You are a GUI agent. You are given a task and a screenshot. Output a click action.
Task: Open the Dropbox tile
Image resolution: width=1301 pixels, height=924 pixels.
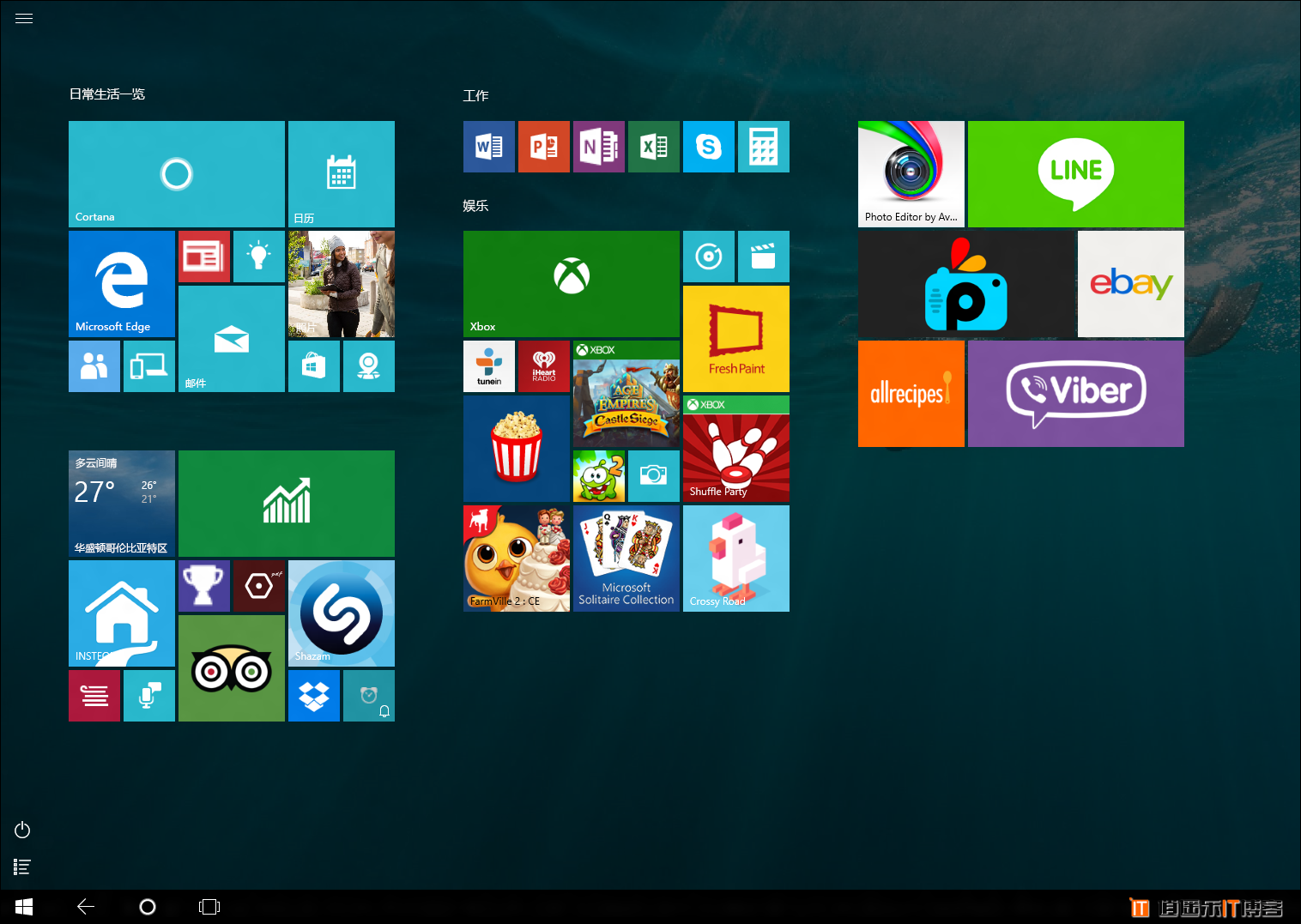point(314,696)
